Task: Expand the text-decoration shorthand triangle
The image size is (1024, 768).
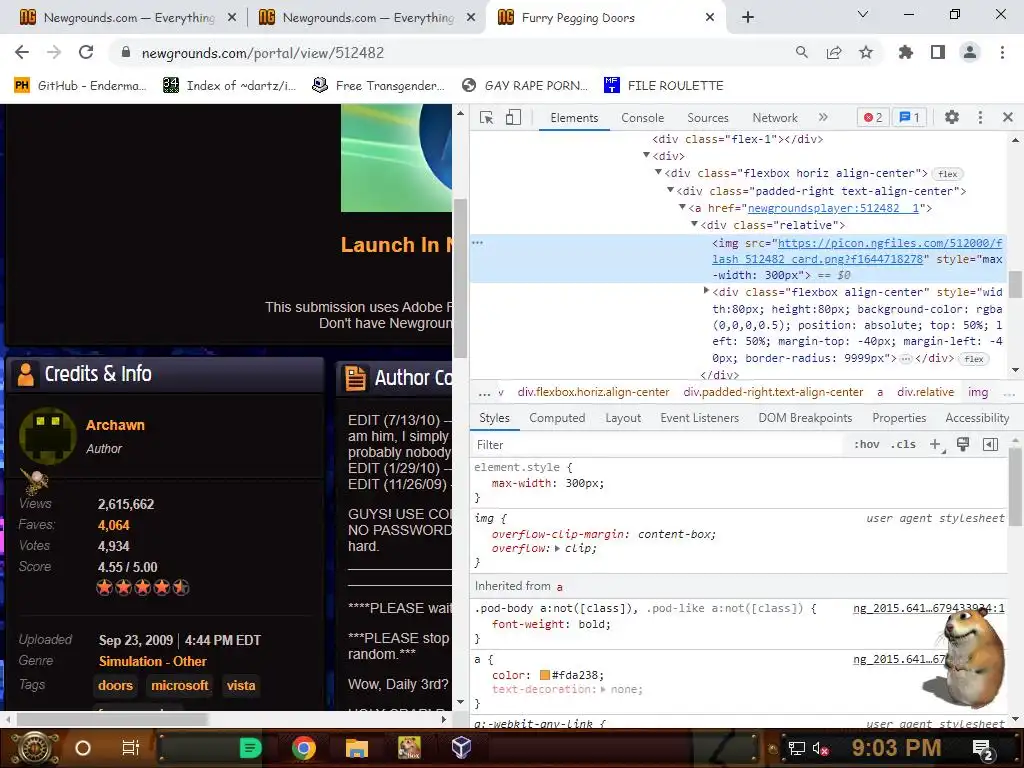Action: 603,689
